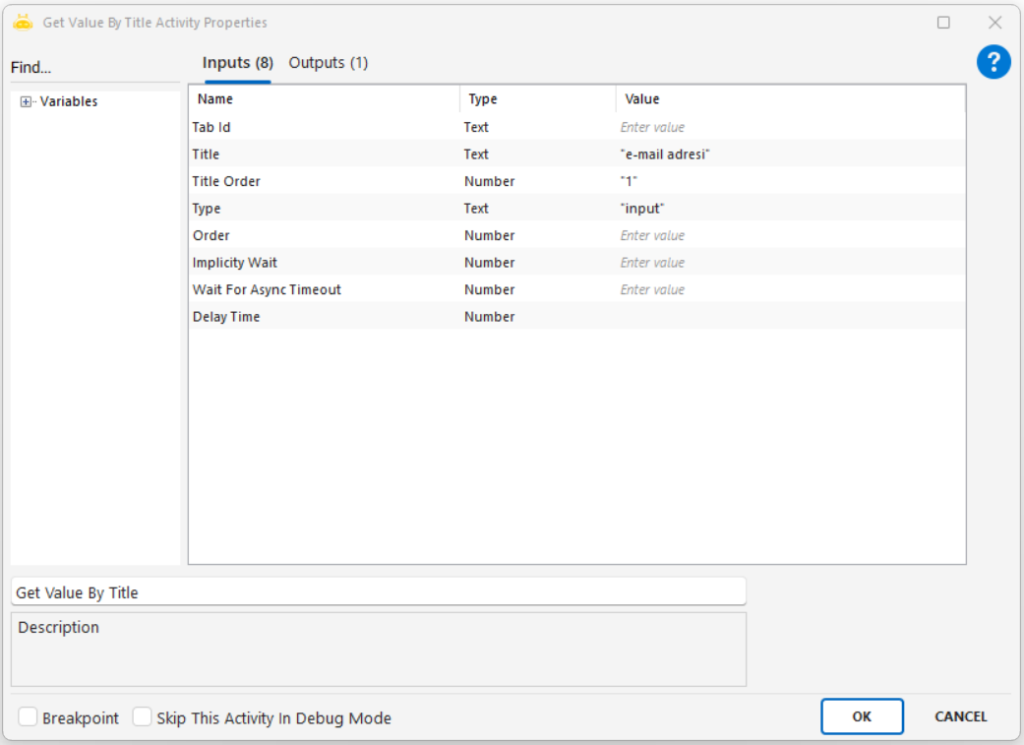The image size is (1024, 745).
Task: Click the Get Value By Title name field
Action: (x=378, y=592)
